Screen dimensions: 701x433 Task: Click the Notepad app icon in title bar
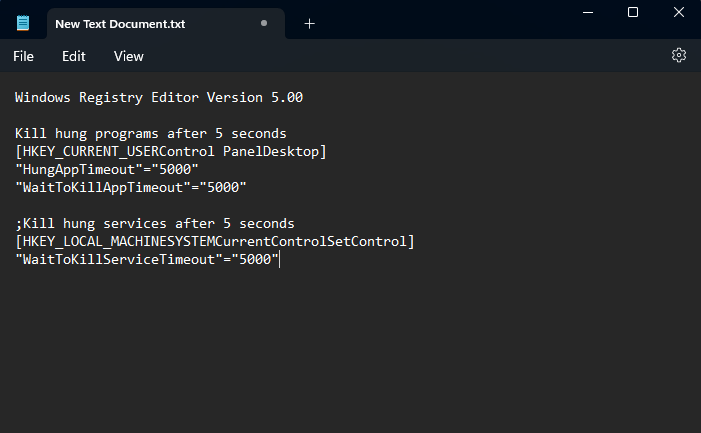(x=23, y=23)
